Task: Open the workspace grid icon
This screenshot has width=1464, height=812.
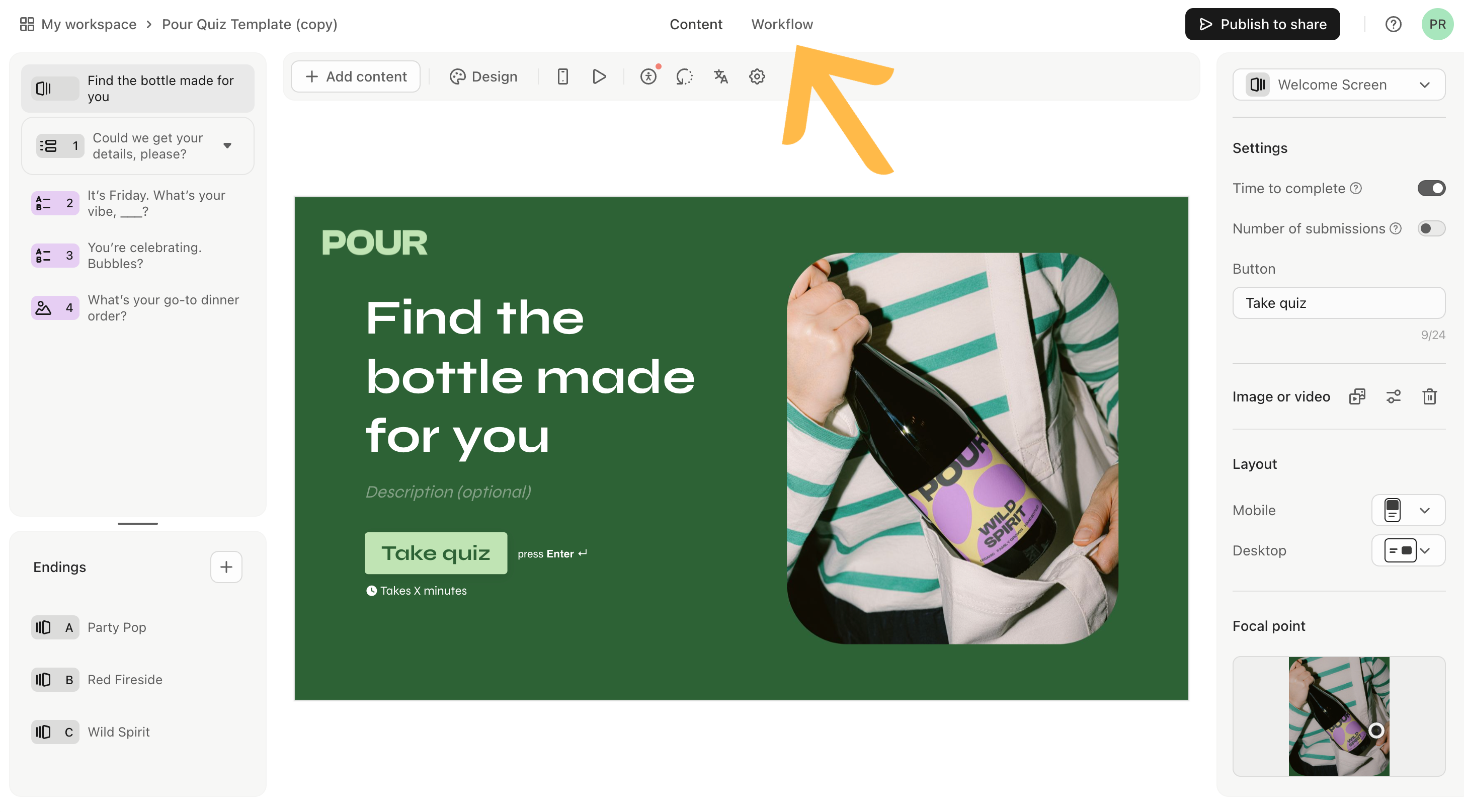Action: 27,24
